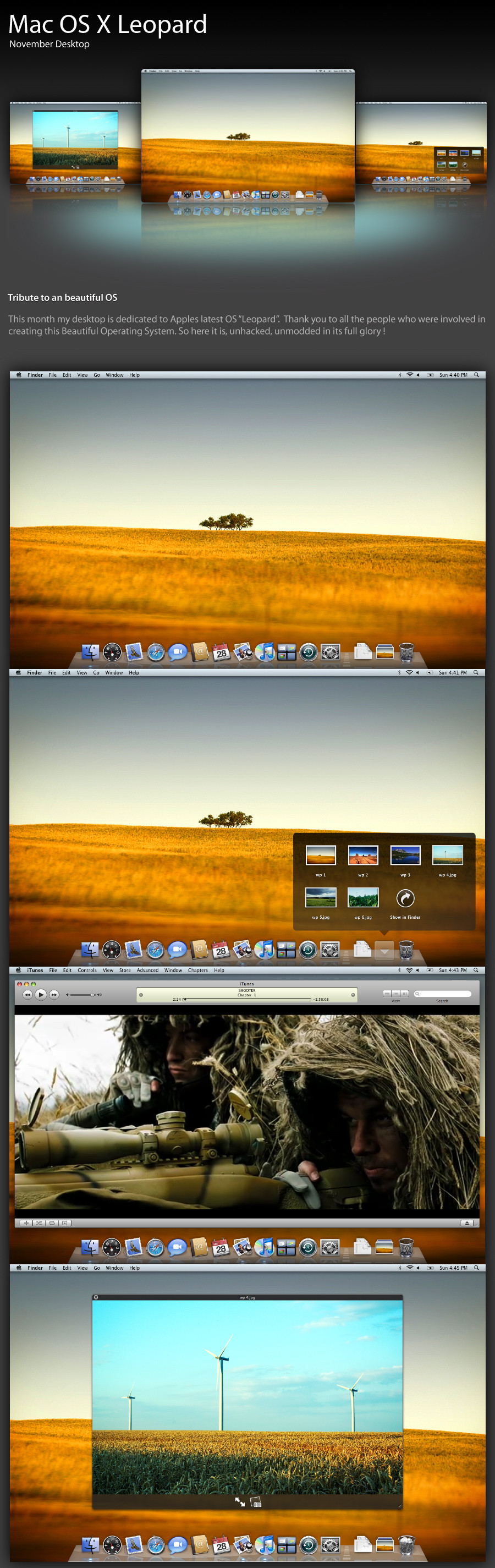This screenshot has width=495, height=1568.
Task: Rewind with the iTunes previous button
Action: tap(28, 994)
